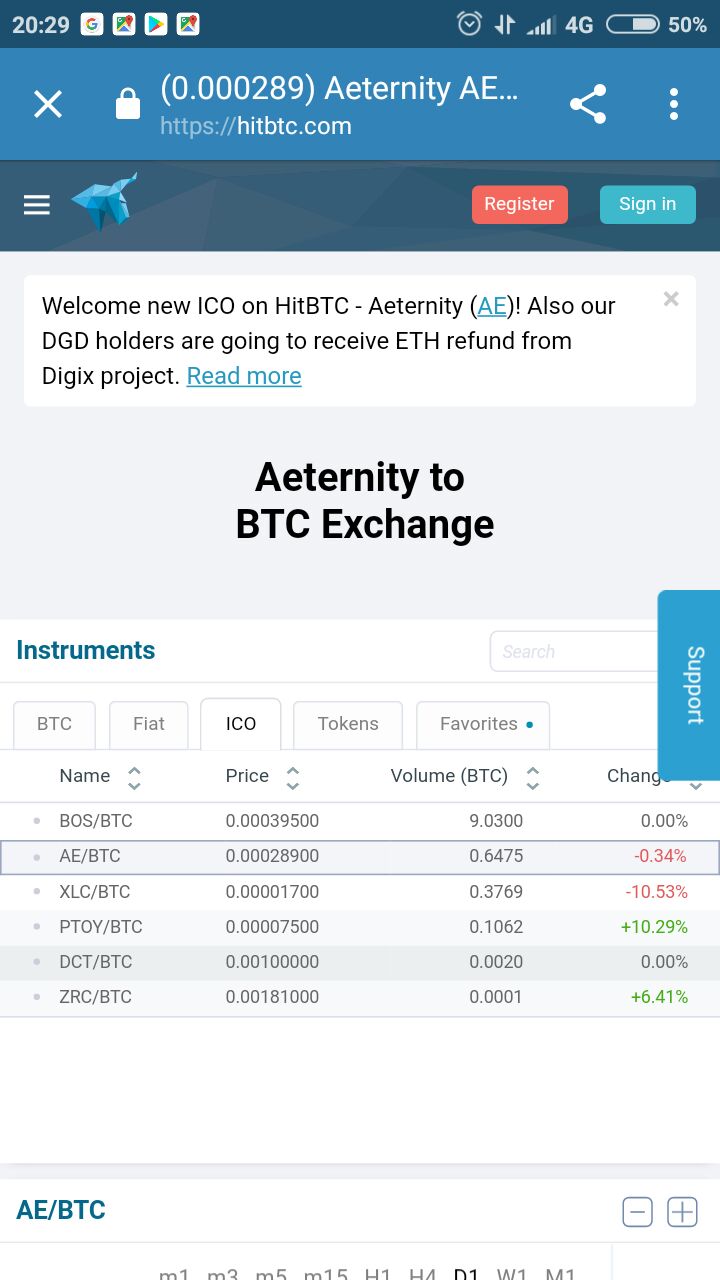Open the browser three-dot overflow menu

click(x=674, y=104)
